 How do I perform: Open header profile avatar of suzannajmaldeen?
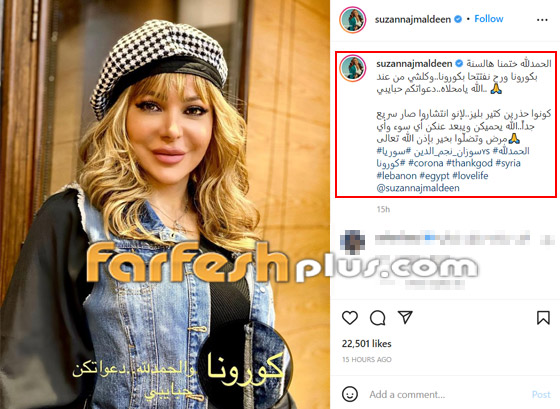point(352,19)
